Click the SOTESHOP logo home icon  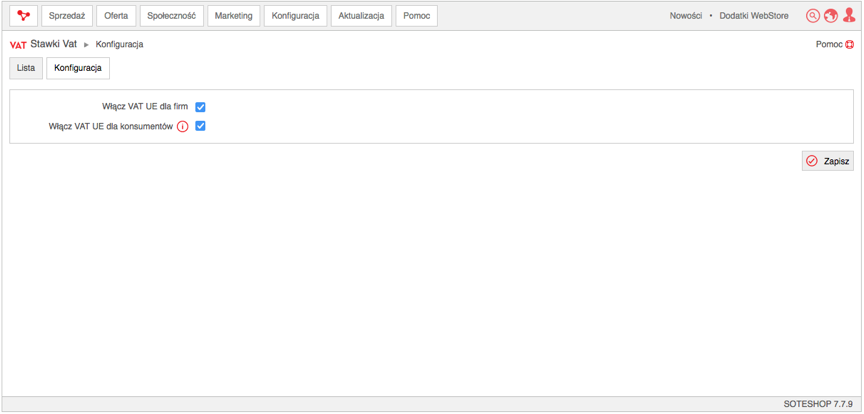24,16
